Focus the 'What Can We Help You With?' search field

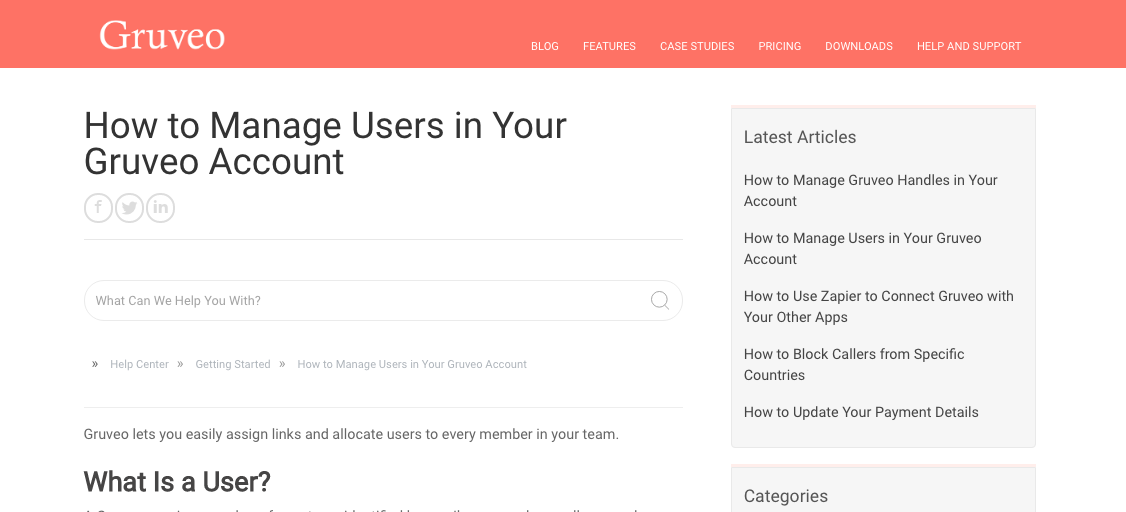383,300
